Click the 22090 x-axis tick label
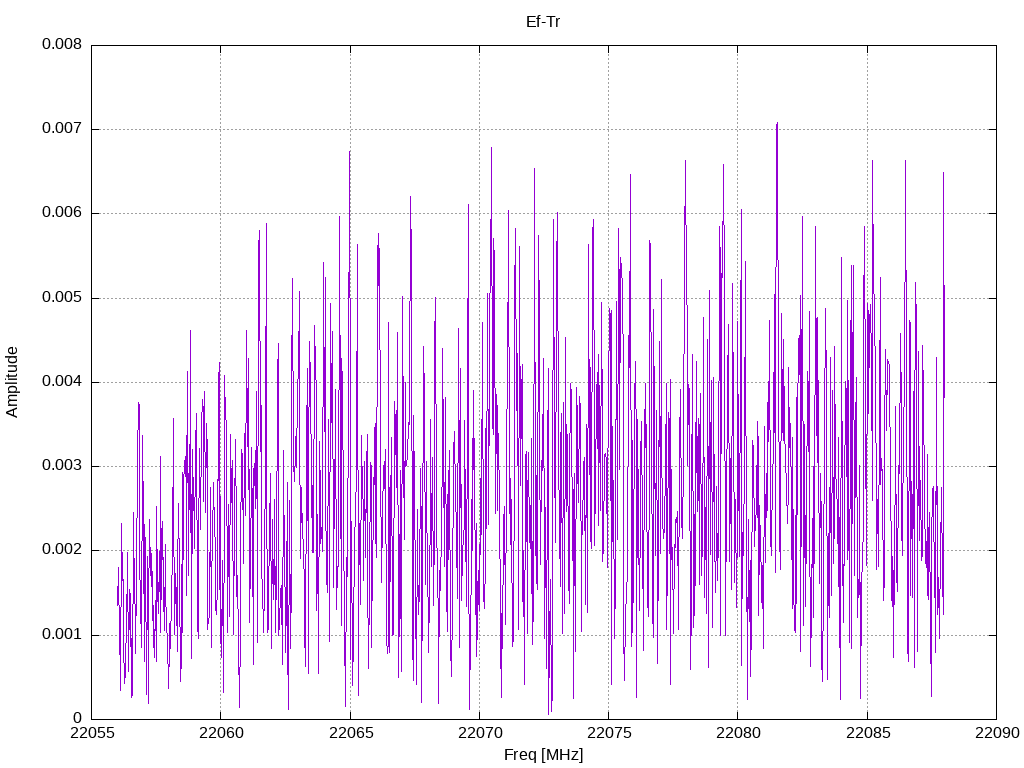This screenshot has height=768, width=1024. (x=997, y=733)
